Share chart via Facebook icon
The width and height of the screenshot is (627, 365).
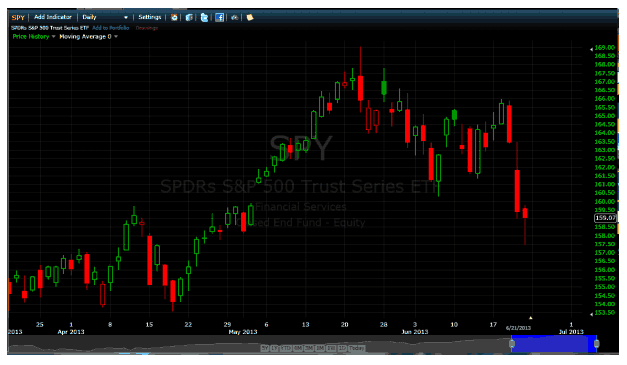[x=220, y=17]
